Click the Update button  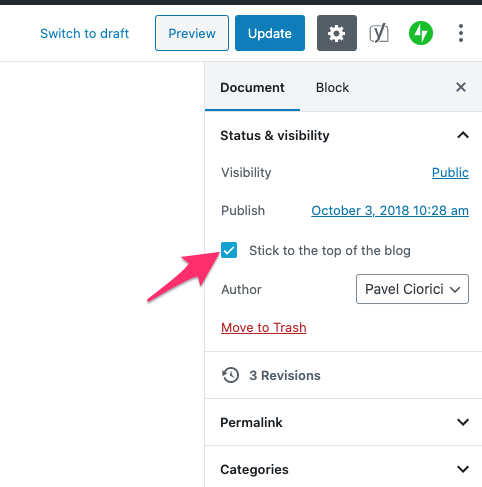click(x=270, y=33)
